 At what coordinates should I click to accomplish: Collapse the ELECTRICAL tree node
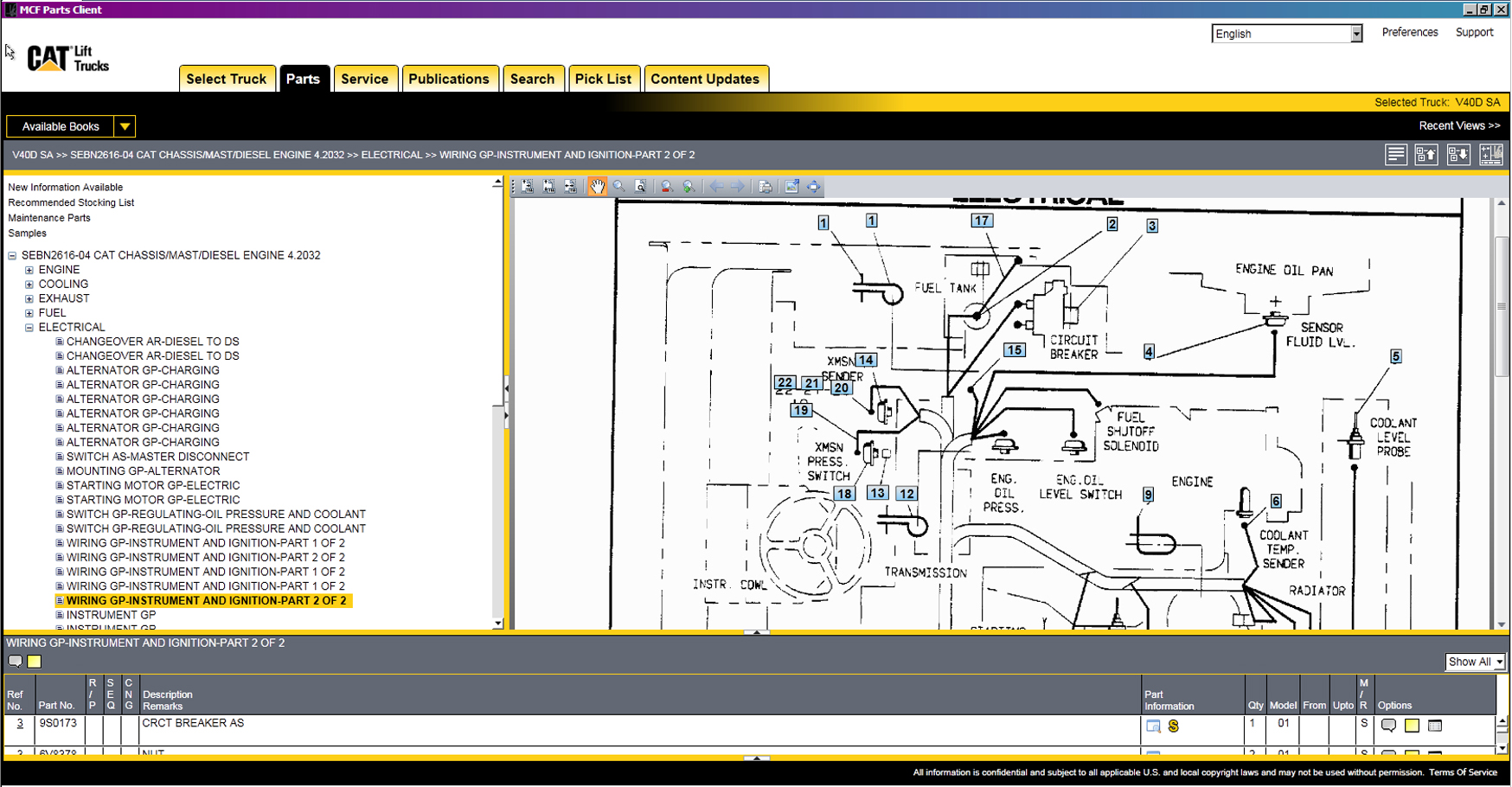pyautogui.click(x=29, y=328)
